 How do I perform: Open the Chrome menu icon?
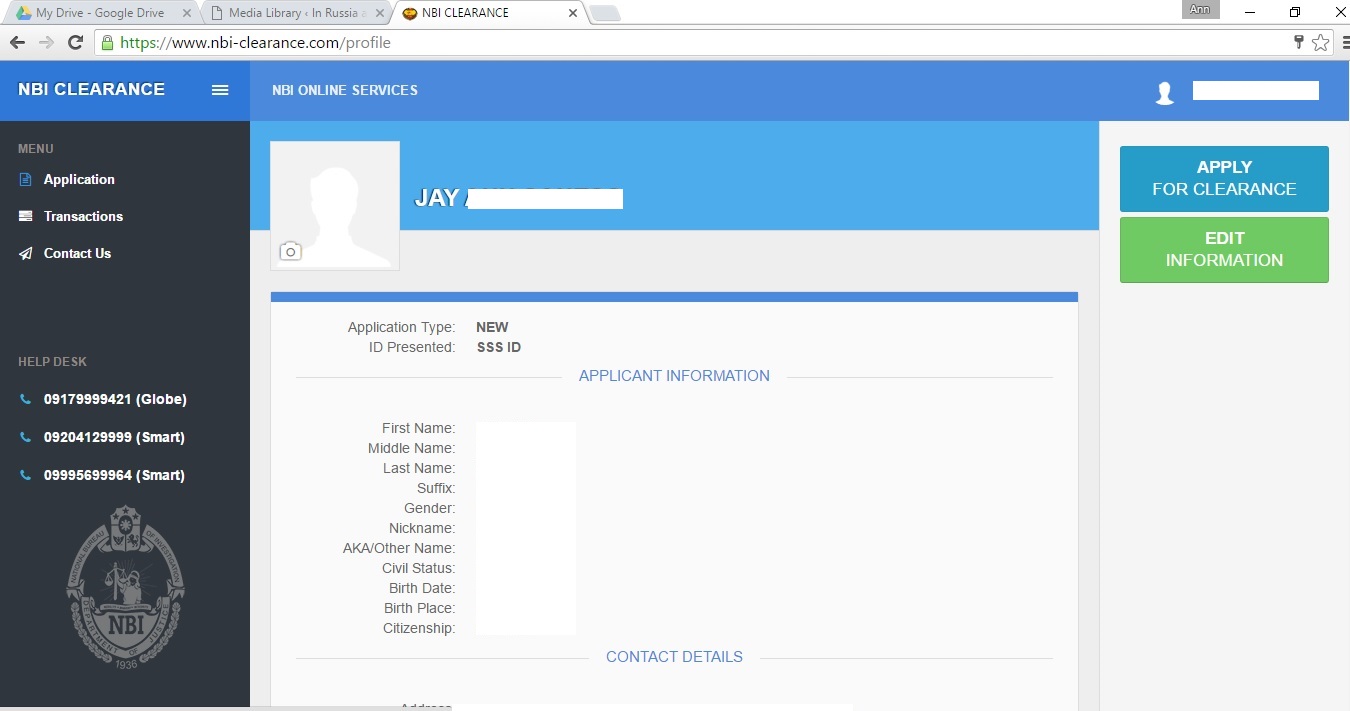click(x=1345, y=43)
